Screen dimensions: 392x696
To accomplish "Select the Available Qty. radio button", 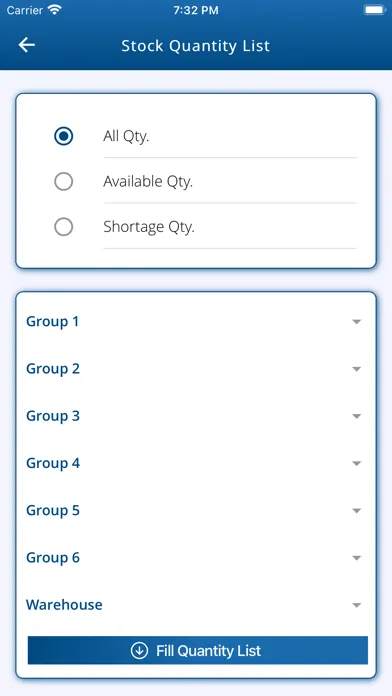I will [63, 182].
